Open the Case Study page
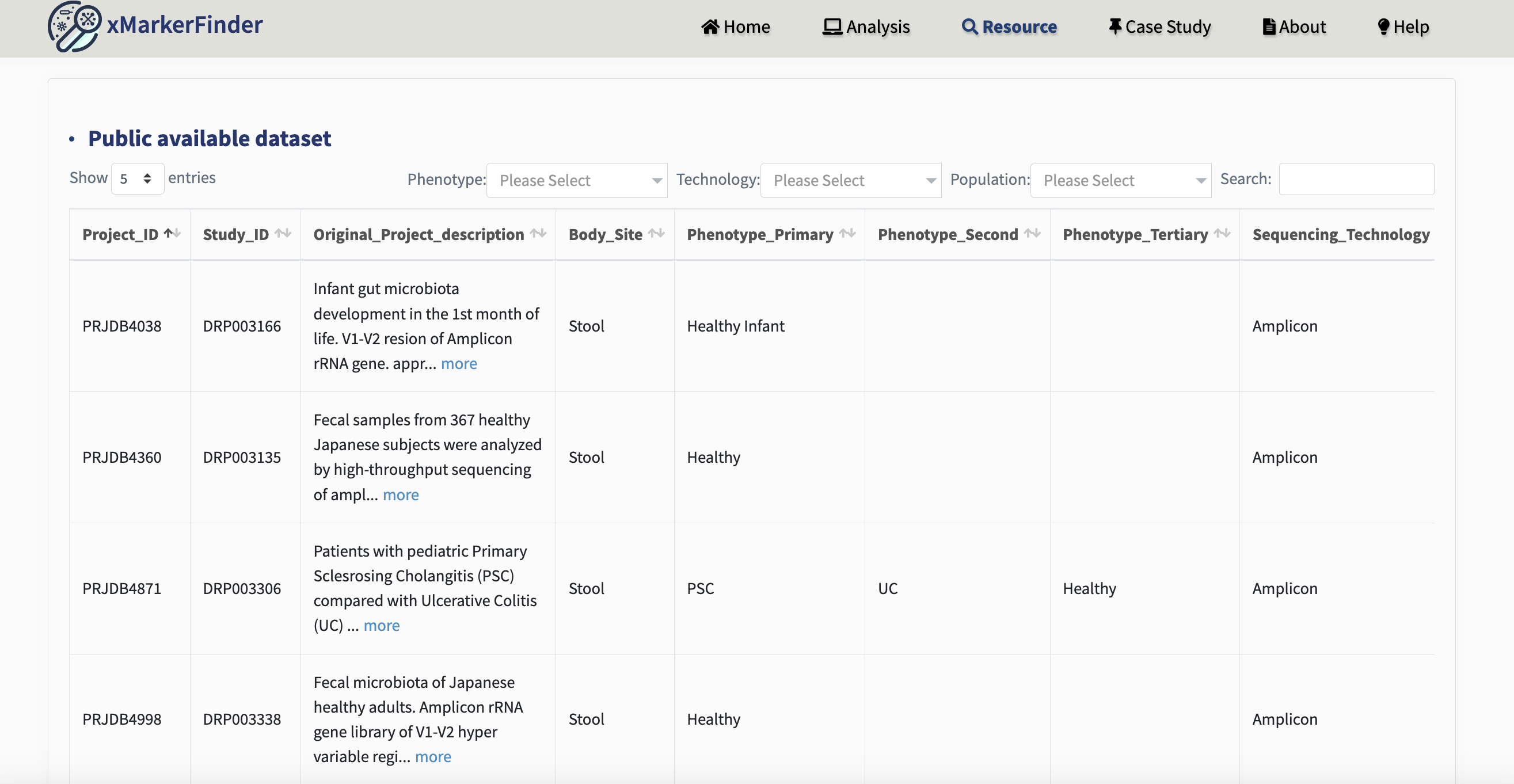This screenshot has height=784, width=1514. pyautogui.click(x=1159, y=27)
